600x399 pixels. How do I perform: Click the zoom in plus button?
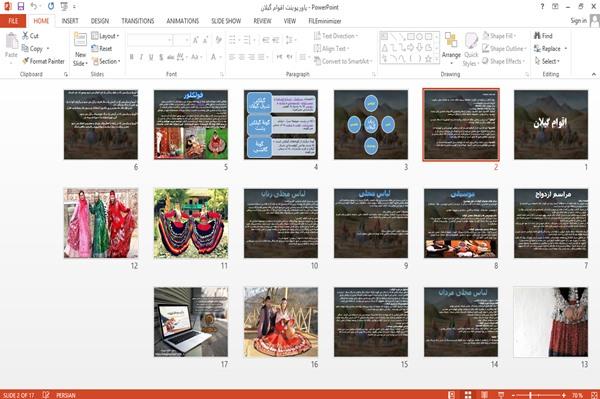point(564,395)
